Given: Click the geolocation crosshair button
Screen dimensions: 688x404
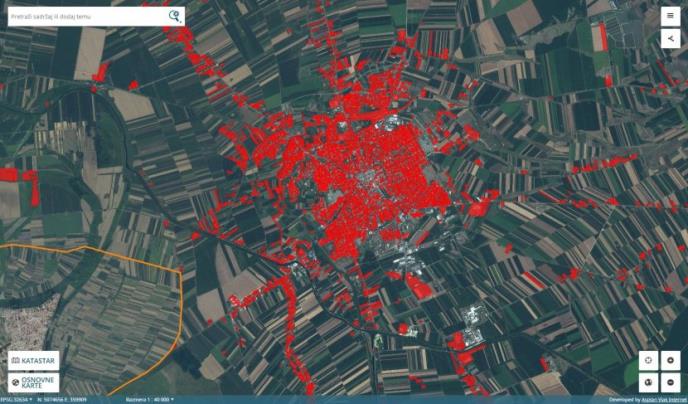Looking at the screenshot, I should click(x=648, y=361).
